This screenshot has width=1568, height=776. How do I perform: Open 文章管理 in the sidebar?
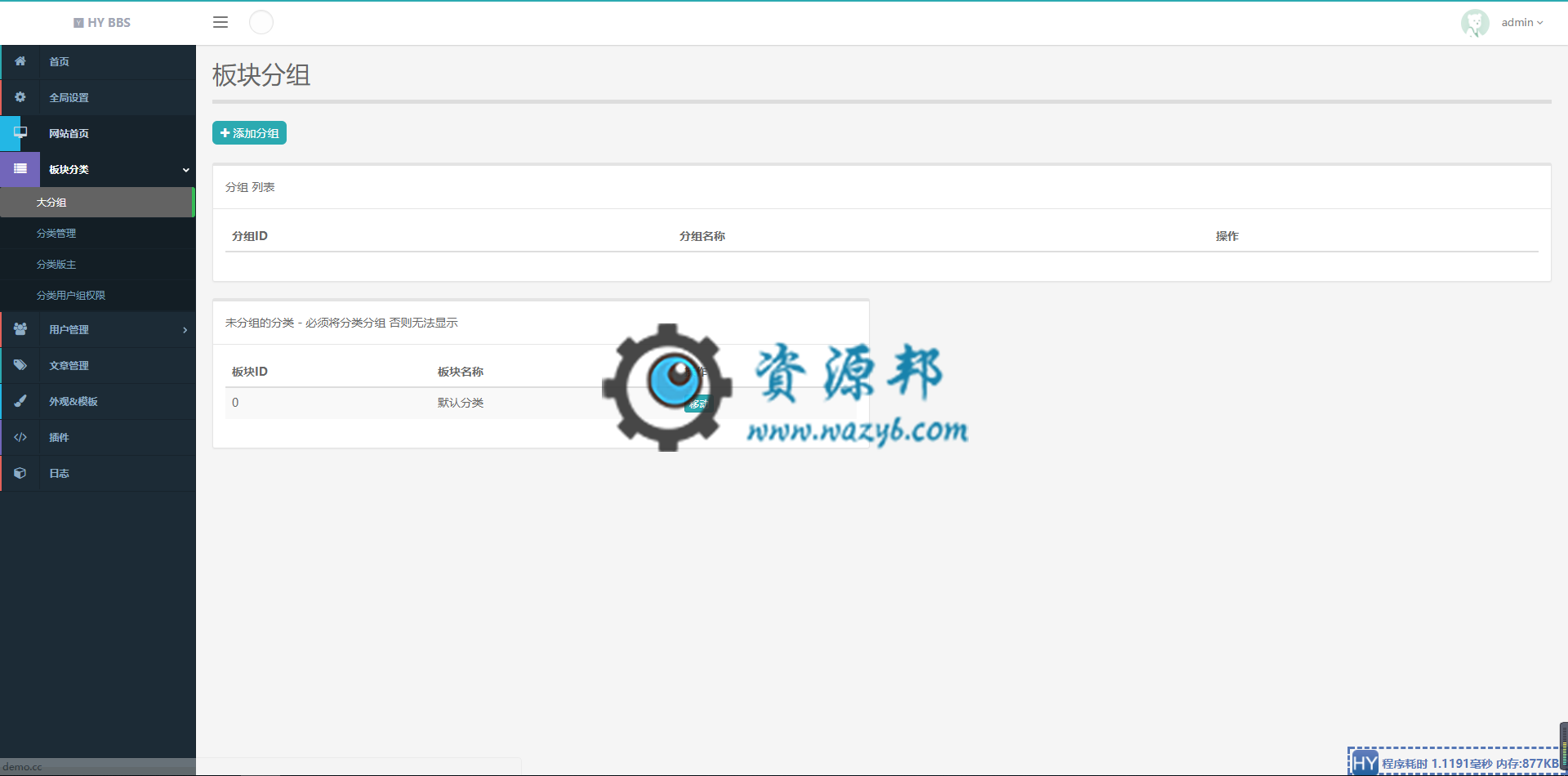click(98, 365)
